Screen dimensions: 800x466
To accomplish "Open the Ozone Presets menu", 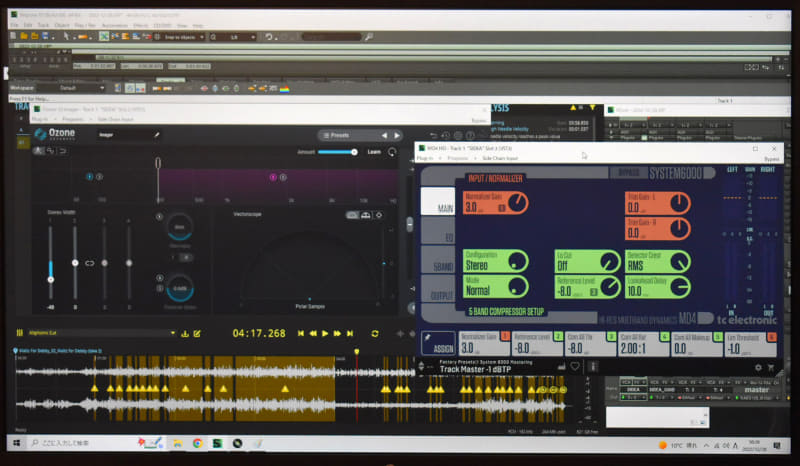I will tap(337, 135).
